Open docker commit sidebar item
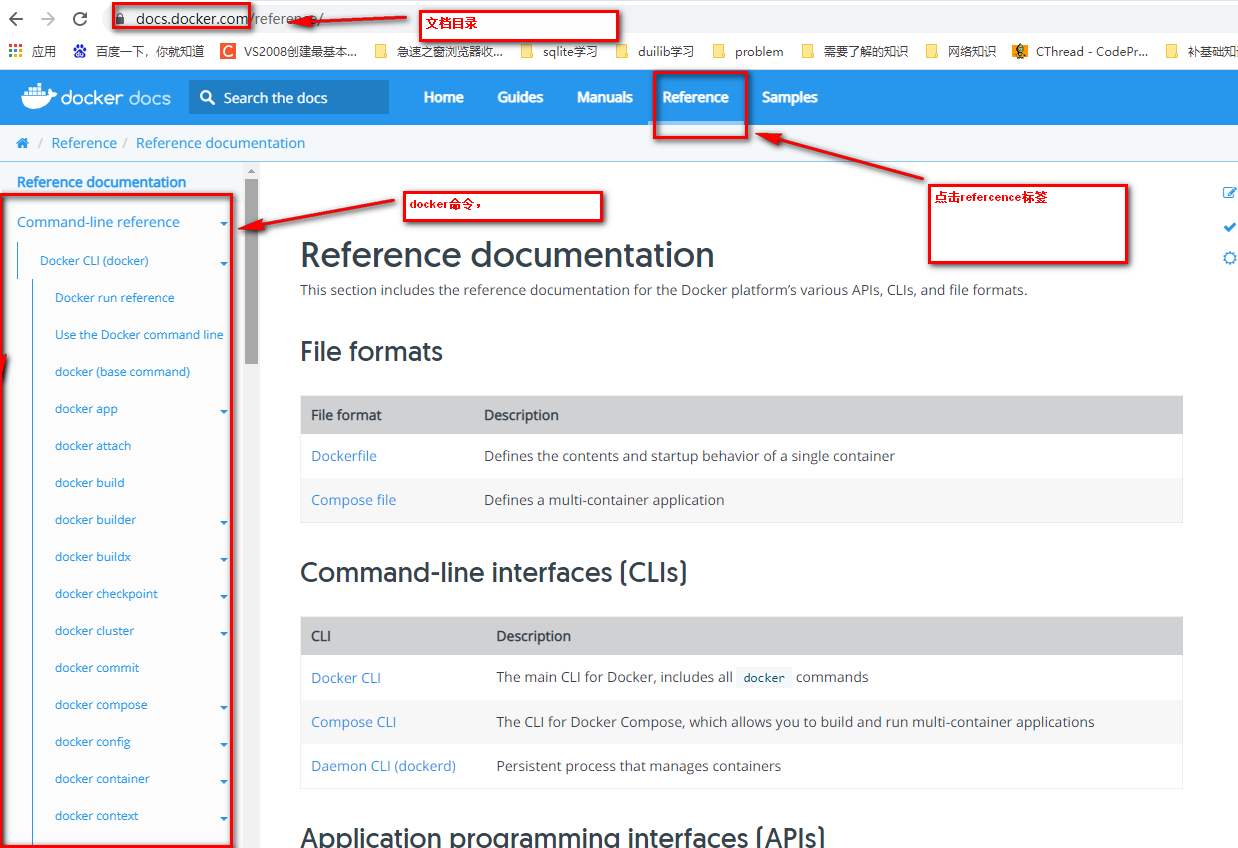Image resolution: width=1238 pixels, height=848 pixels. click(97, 668)
